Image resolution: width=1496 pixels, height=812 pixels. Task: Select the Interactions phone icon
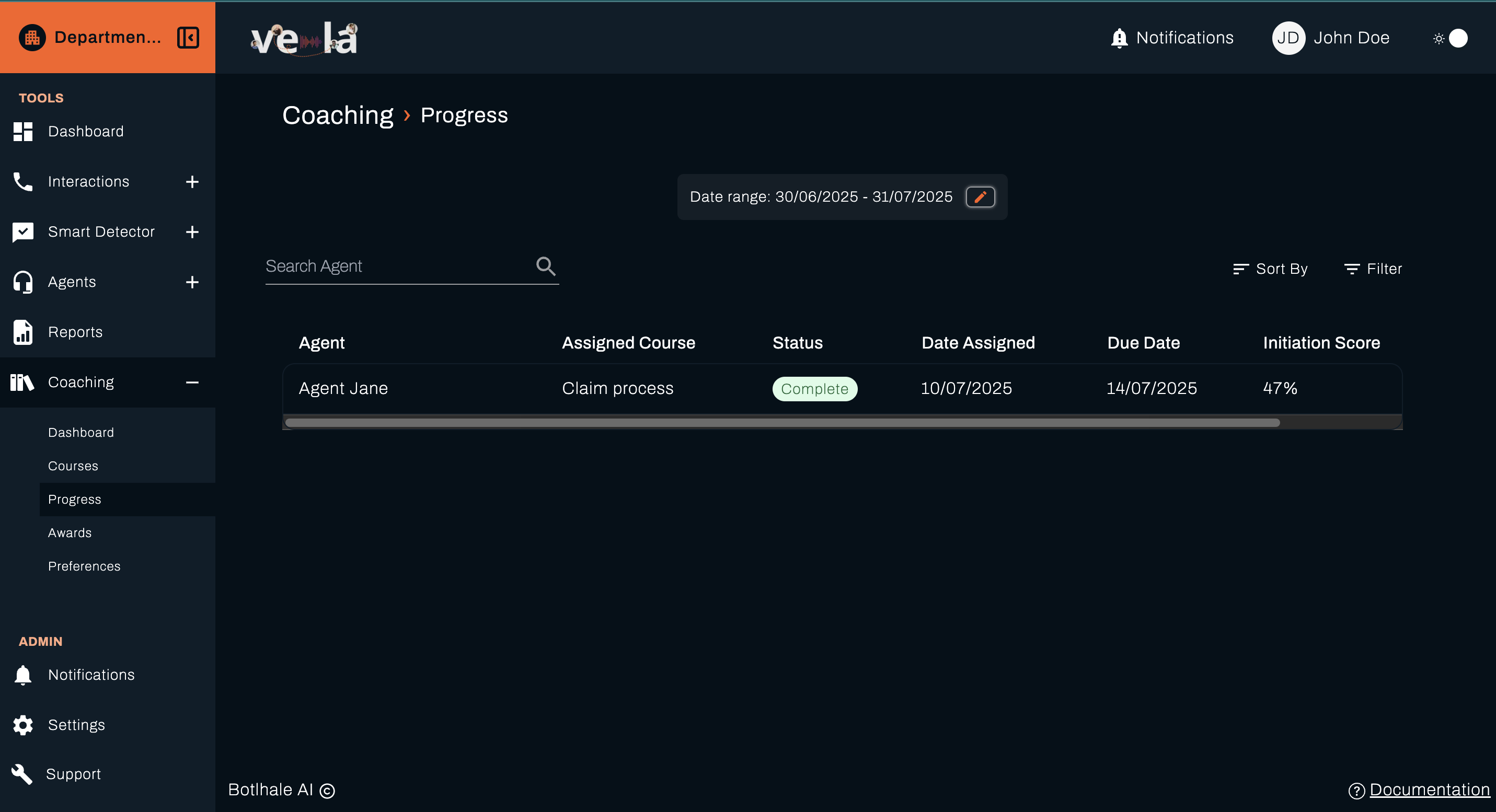tap(22, 181)
